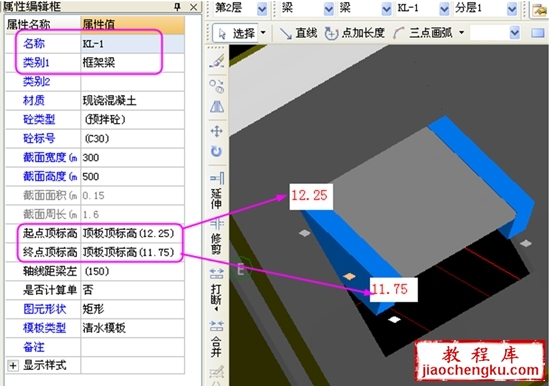Click the 材质 value 现浇混凝土
This screenshot has width=550, height=386.
[133, 101]
